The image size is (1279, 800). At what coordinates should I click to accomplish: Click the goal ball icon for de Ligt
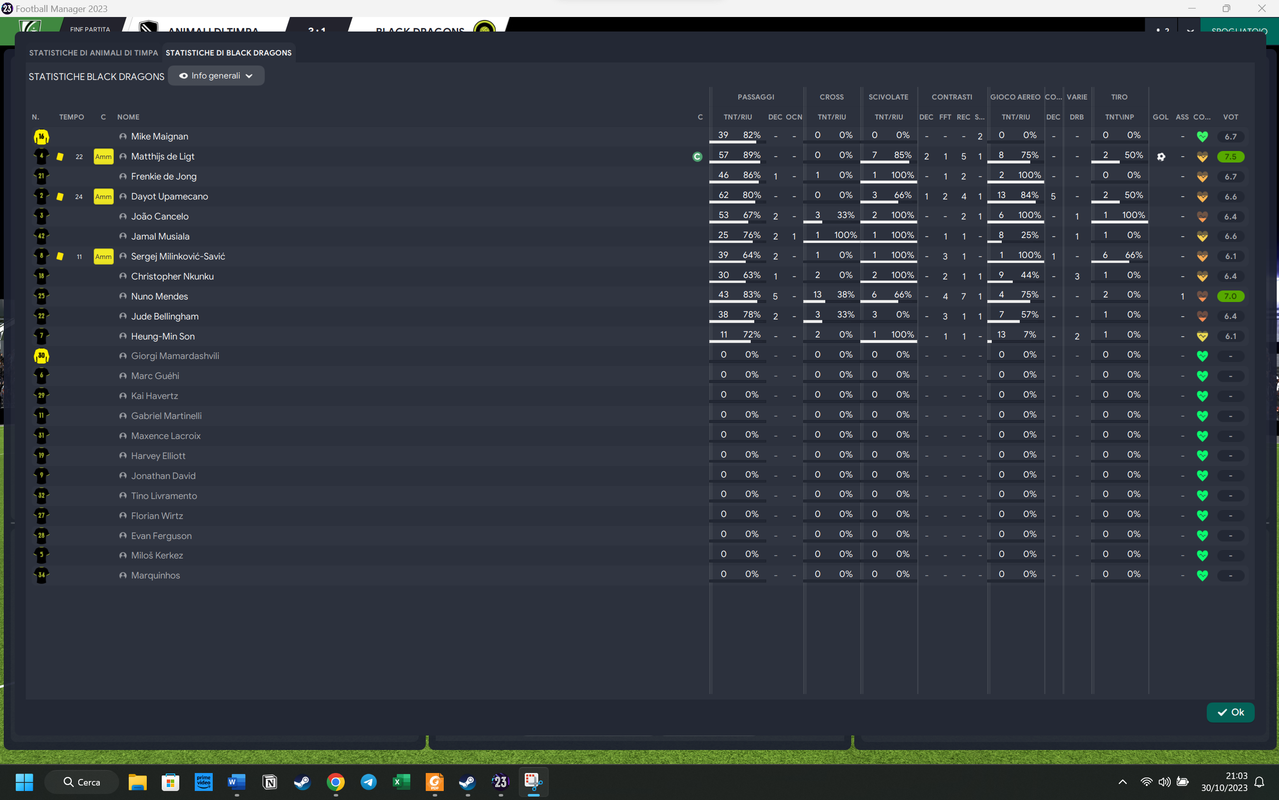pos(1161,156)
